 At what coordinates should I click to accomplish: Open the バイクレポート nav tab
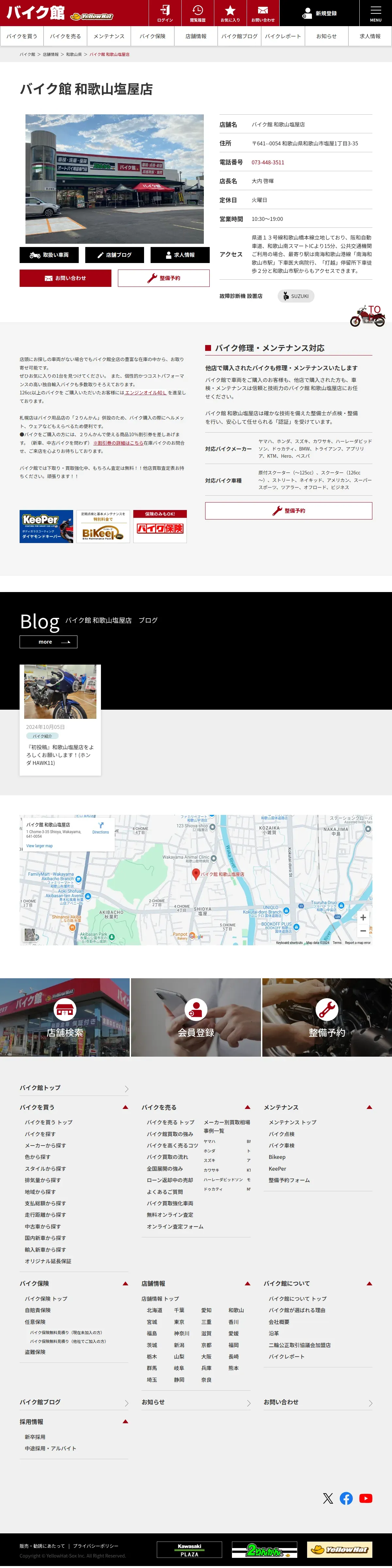(x=283, y=37)
